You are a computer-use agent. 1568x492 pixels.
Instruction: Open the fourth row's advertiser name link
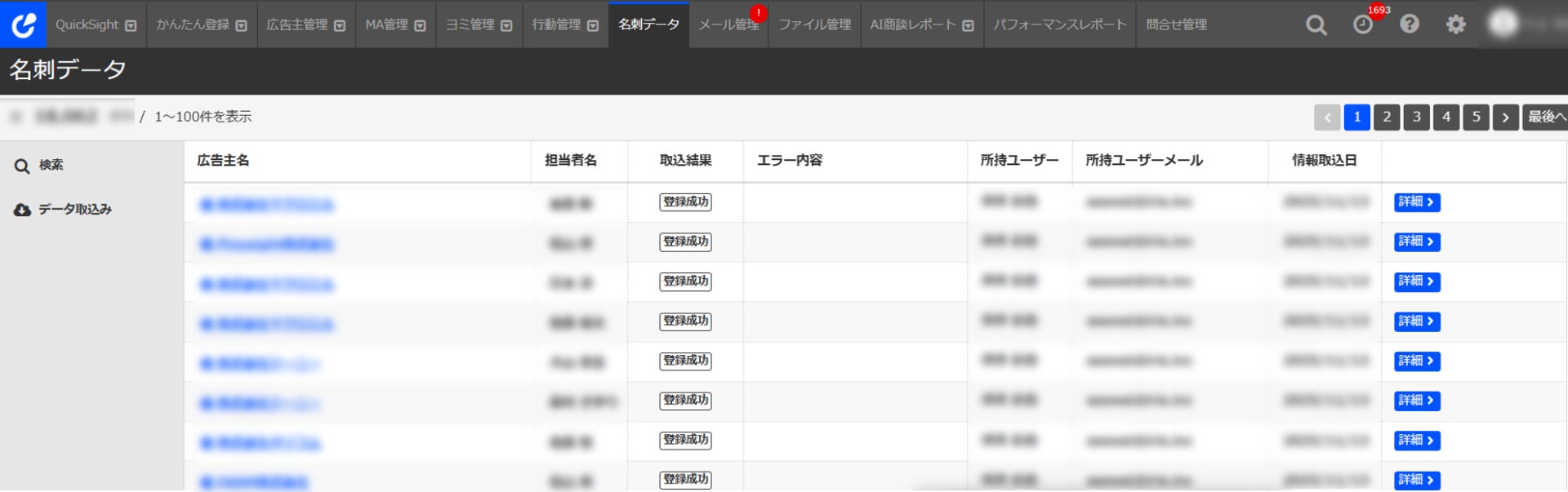click(x=267, y=324)
